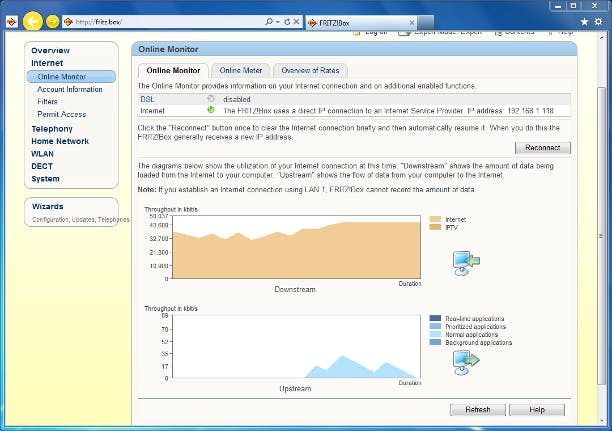Click the Configuration, Updates, Telephones text
This screenshot has width=612, height=431.
[81, 219]
